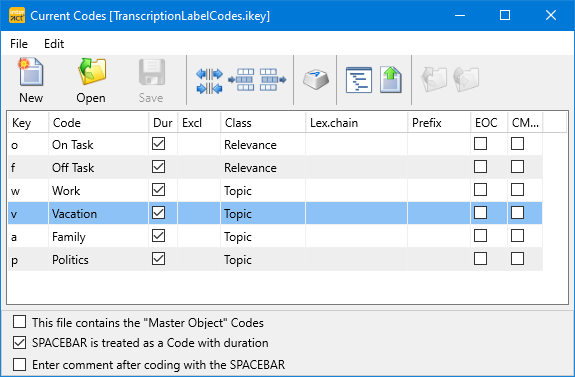Click the row icon with right-pointing arrow
Image resolution: width=575 pixels, height=377 pixels.
273,80
